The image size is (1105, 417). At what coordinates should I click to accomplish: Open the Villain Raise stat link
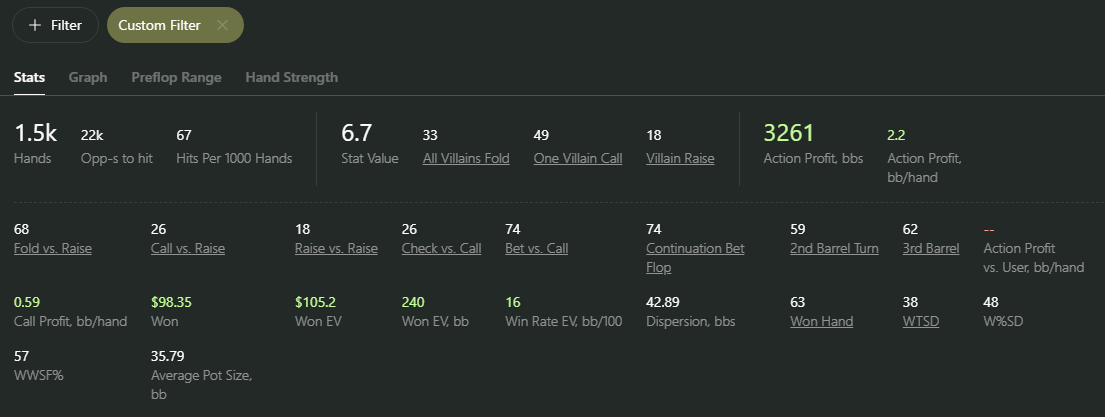[x=680, y=158]
